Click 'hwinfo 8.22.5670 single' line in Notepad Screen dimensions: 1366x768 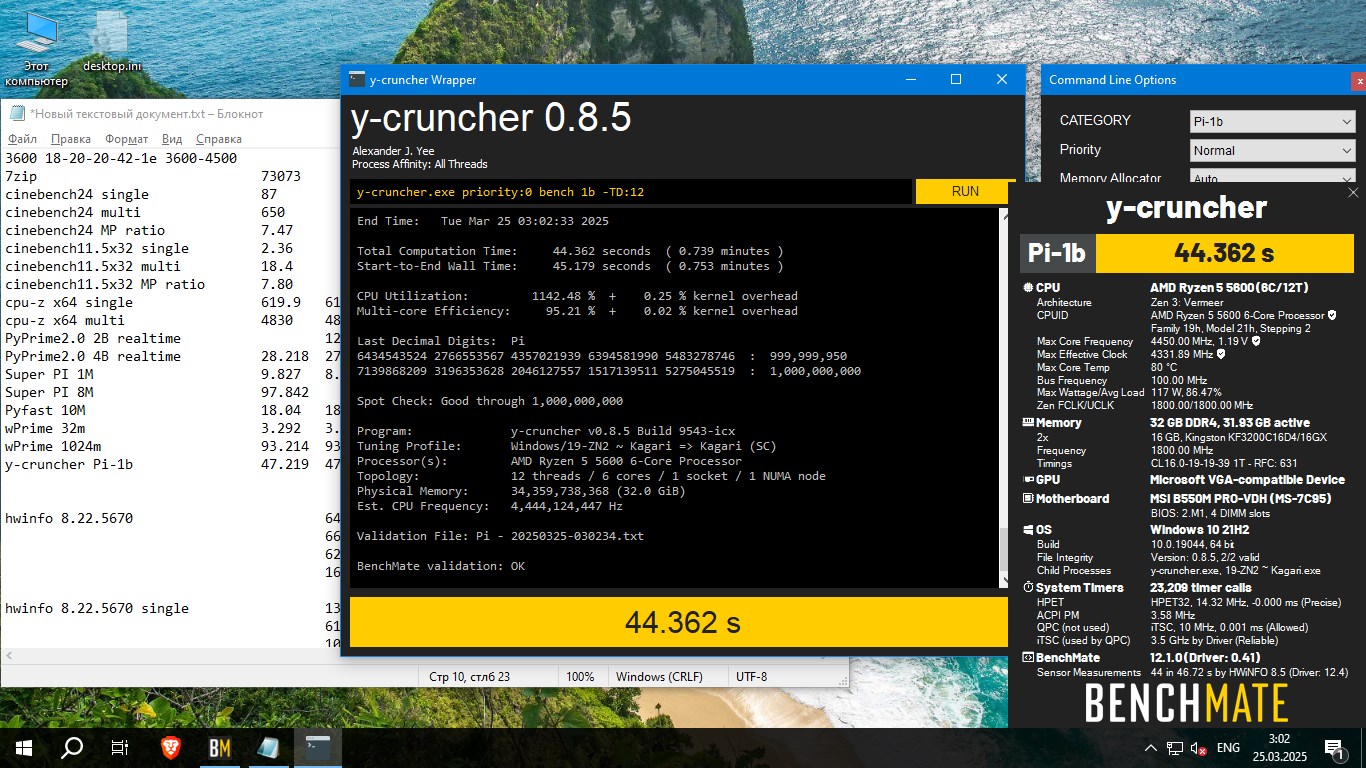pyautogui.click(x=97, y=608)
